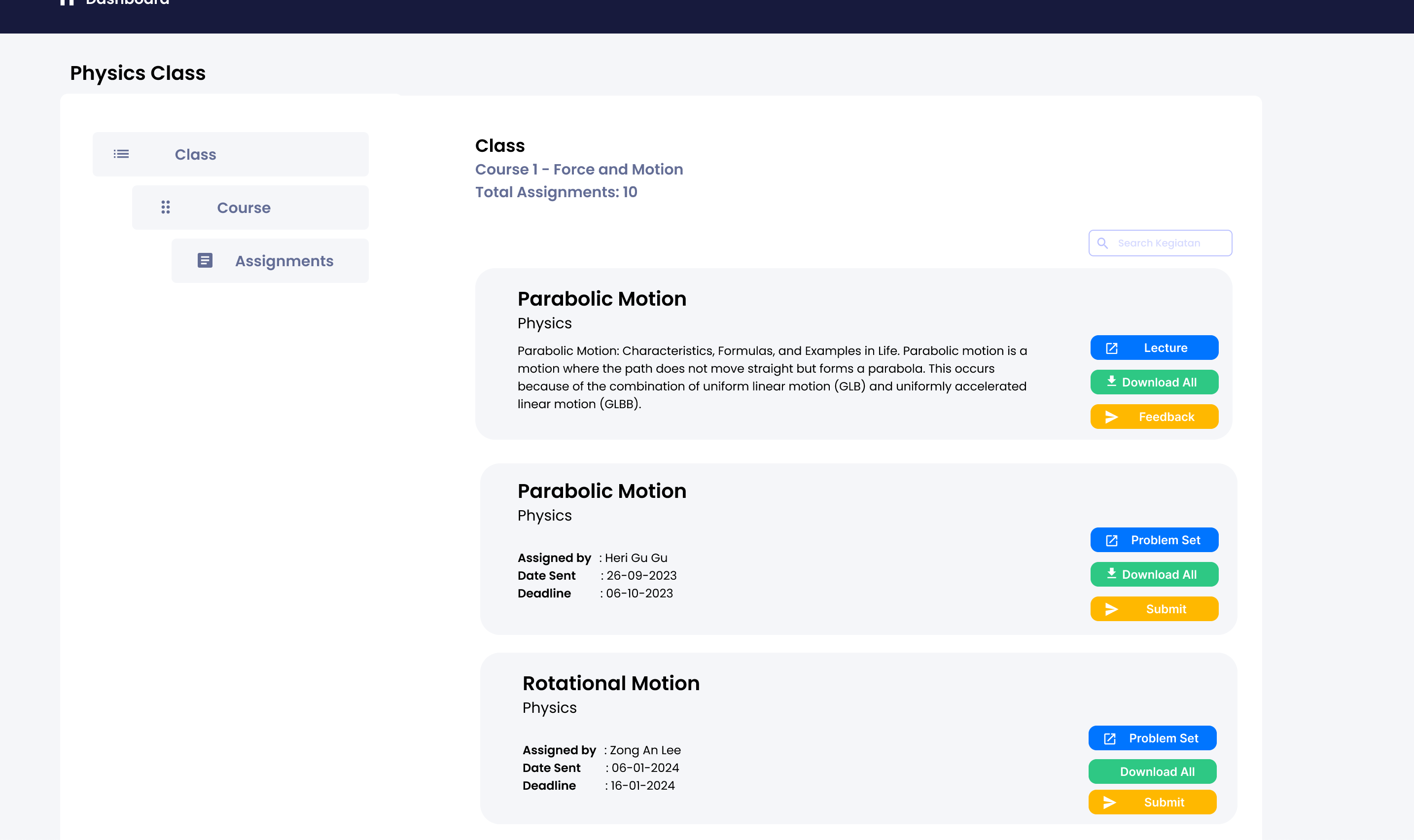The image size is (1414, 840).
Task: Click the download arrow icon in first card
Action: (1112, 382)
